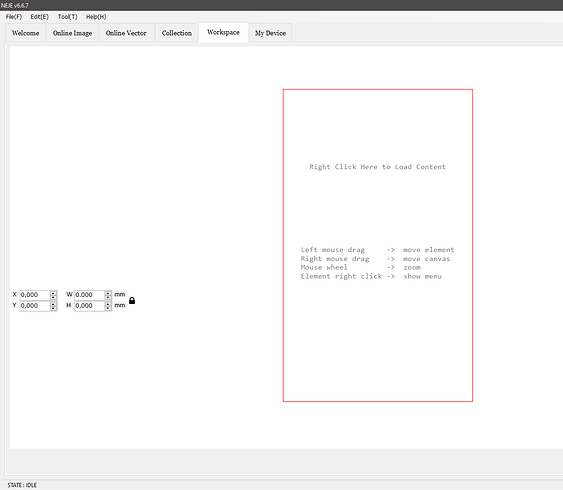Increase the X value with spinner arrow
The width and height of the screenshot is (563, 490).
coord(53,293)
